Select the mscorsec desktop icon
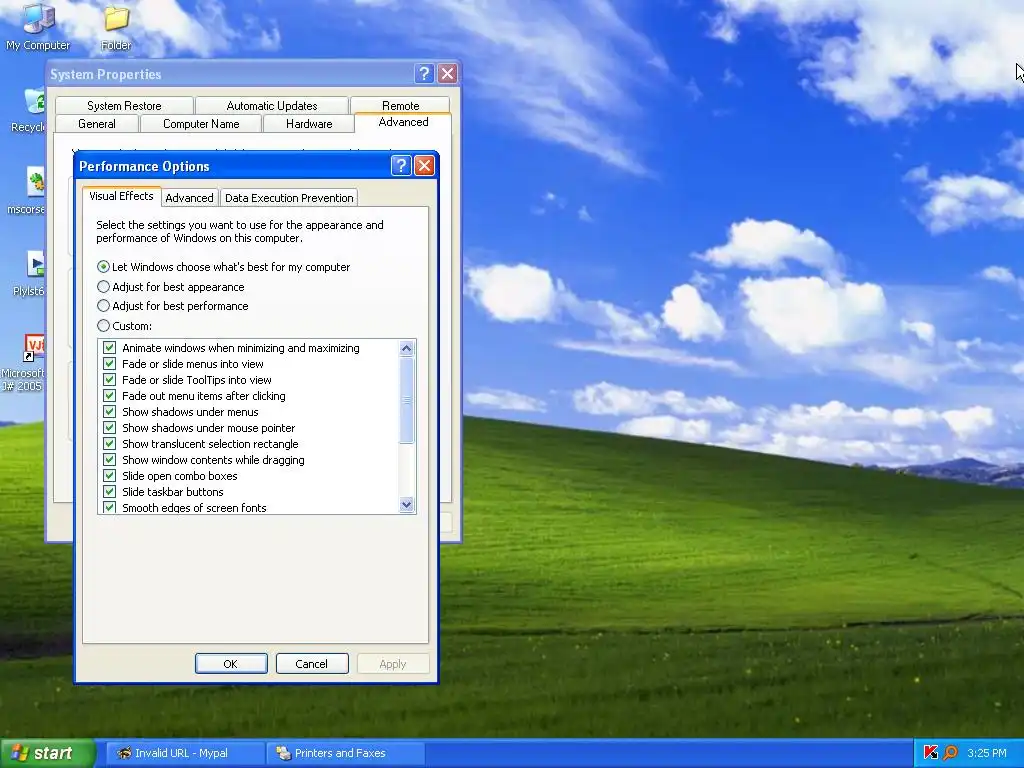 pyautogui.click(x=29, y=189)
